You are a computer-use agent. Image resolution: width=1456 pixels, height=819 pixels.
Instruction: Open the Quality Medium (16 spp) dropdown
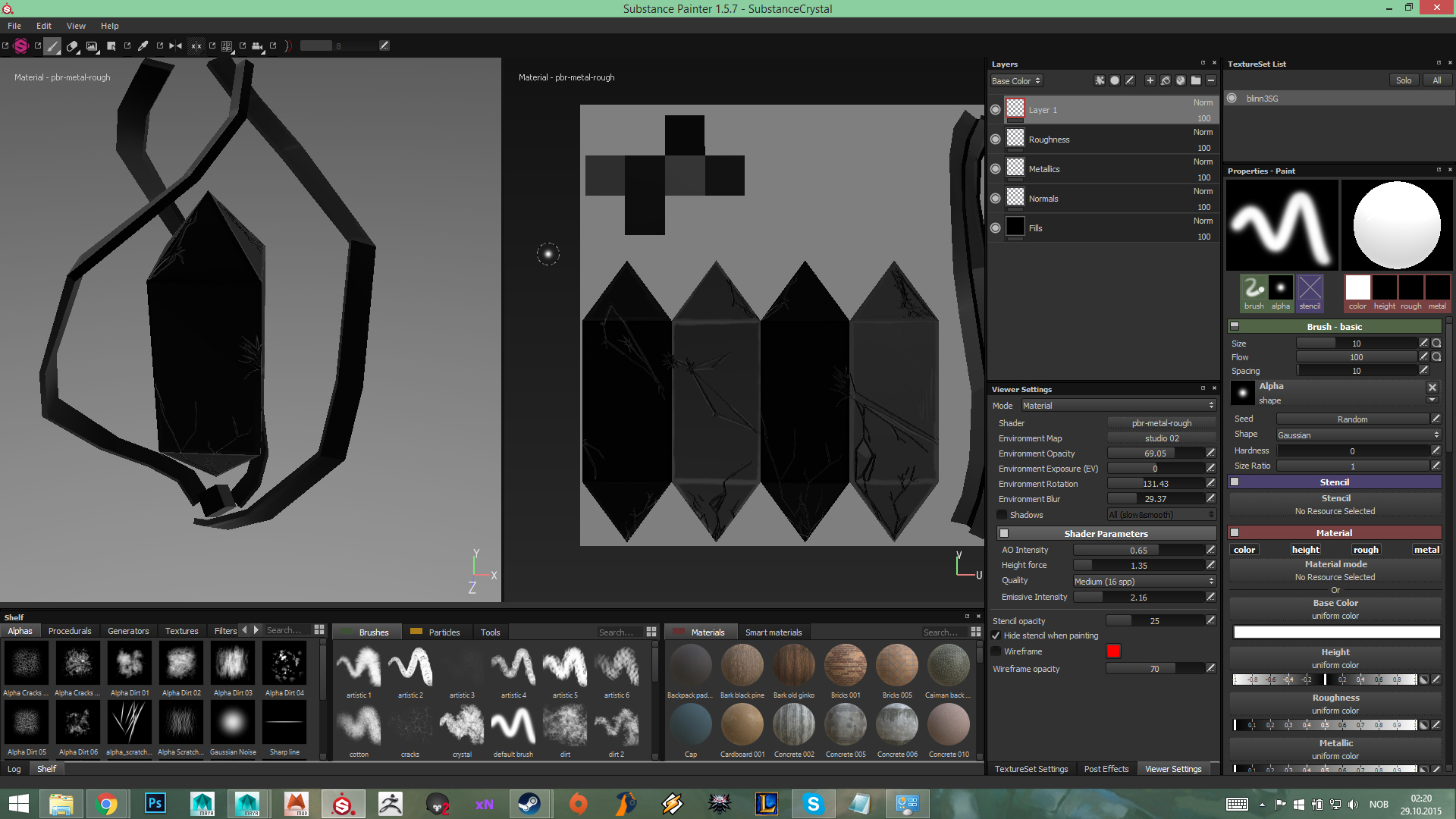pos(1144,582)
